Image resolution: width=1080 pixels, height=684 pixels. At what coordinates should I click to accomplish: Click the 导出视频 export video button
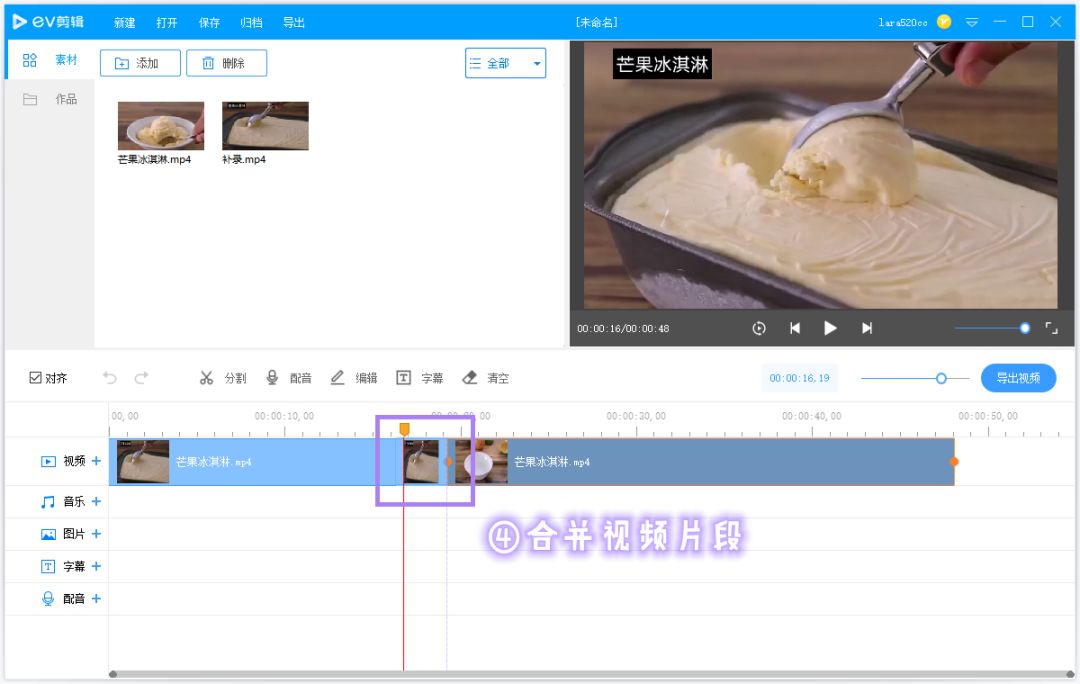point(1018,378)
